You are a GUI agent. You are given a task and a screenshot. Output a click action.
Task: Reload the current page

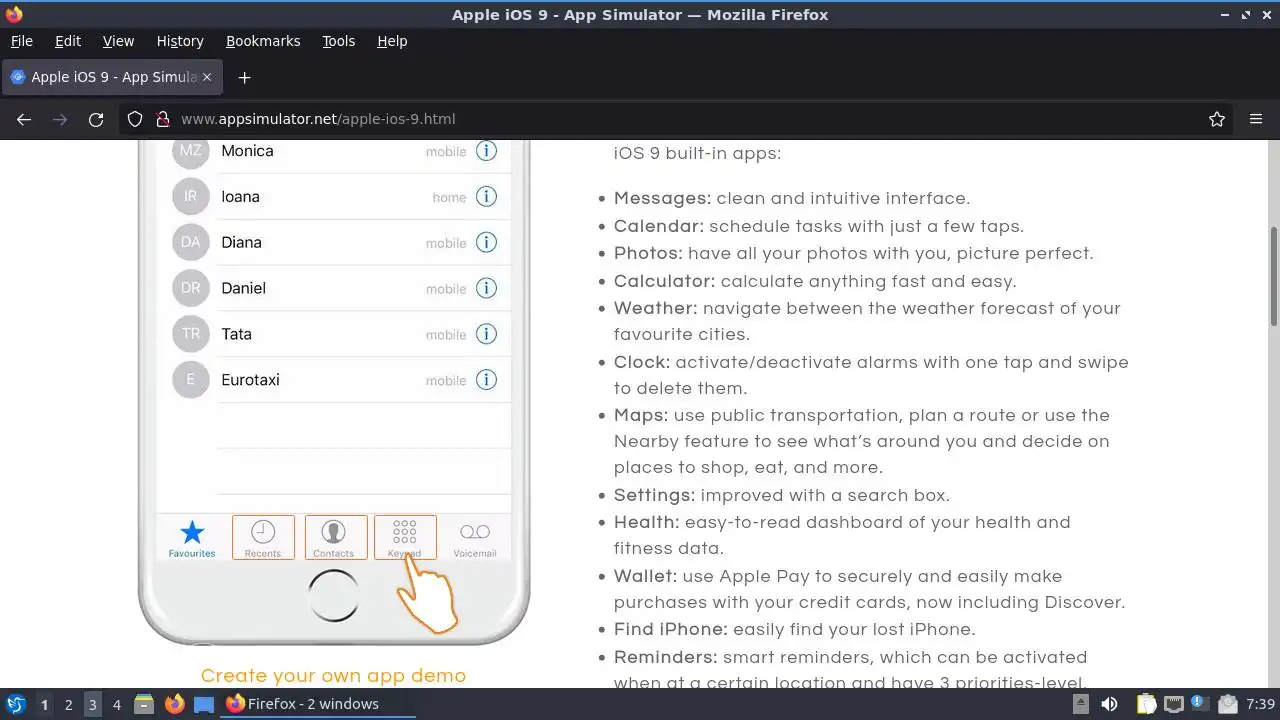[96, 119]
